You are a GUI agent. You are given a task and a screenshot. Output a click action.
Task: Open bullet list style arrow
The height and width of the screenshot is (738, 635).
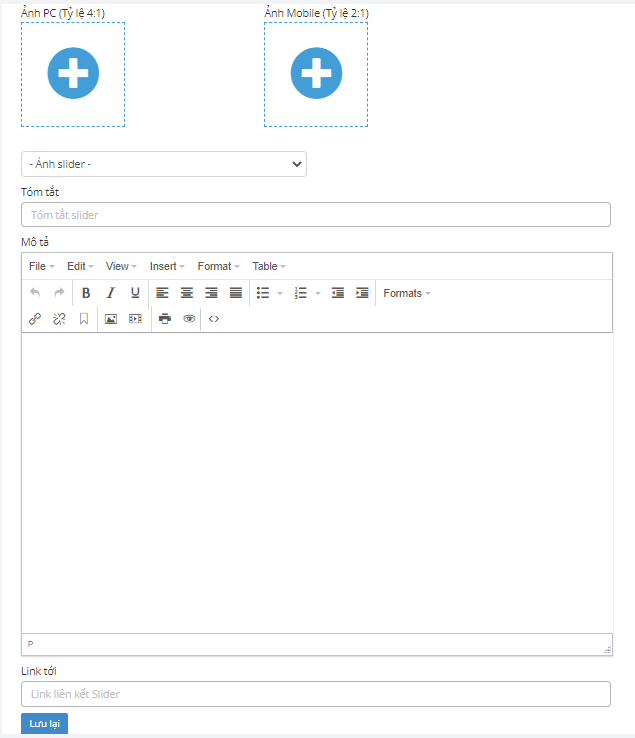[x=280, y=293]
